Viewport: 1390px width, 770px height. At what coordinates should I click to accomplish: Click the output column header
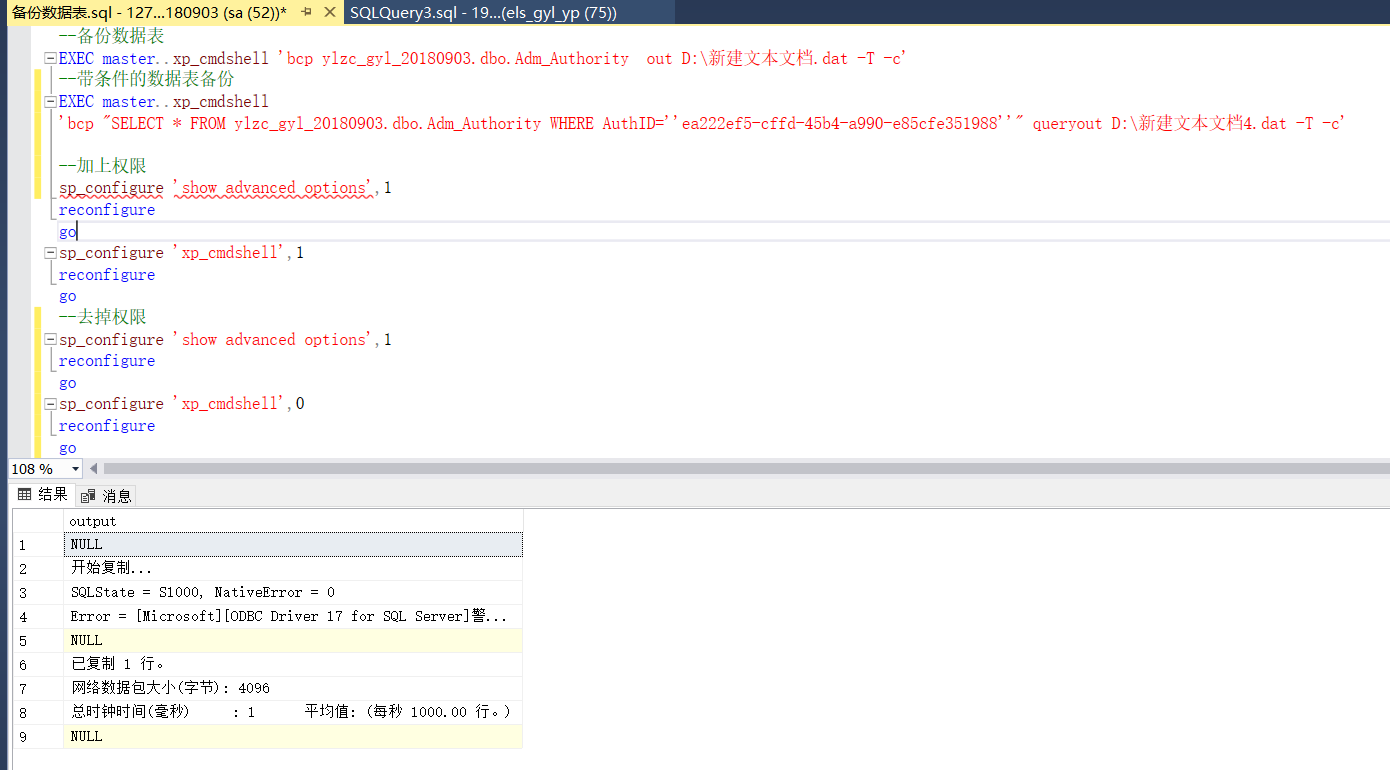(x=92, y=521)
